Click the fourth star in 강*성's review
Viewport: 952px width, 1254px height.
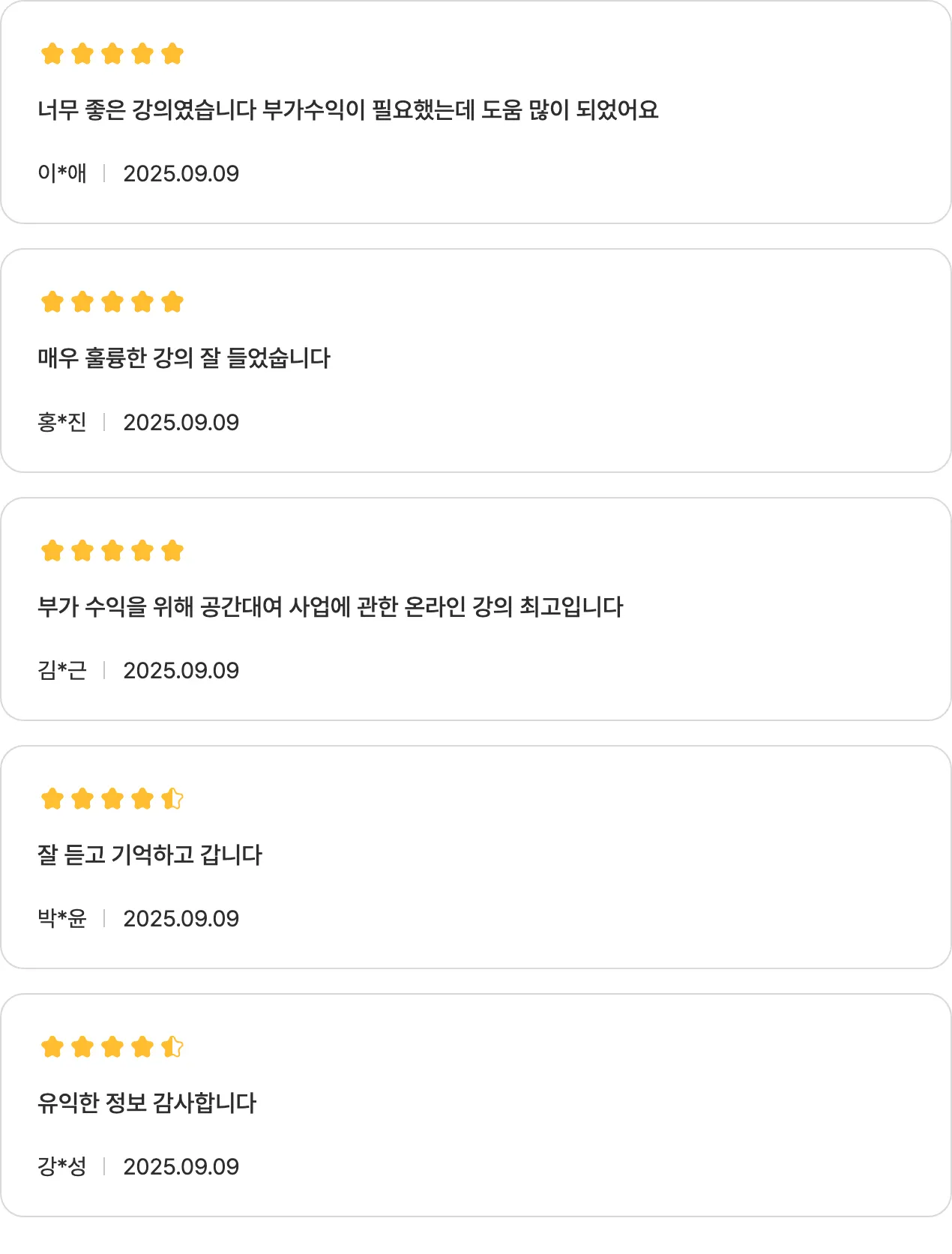(142, 1047)
